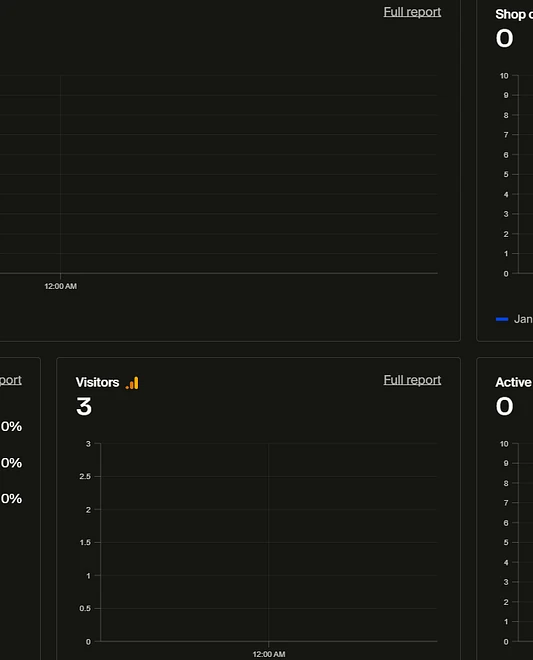This screenshot has height=660, width=533.
Task: Select the Active card heading
Action: (x=514, y=382)
